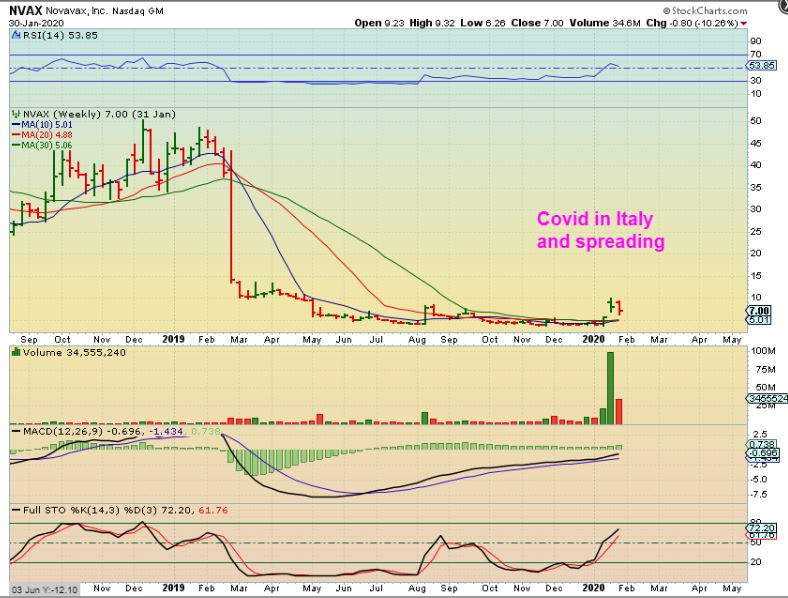Click the 50 level on price axis
Image resolution: width=788 pixels, height=598 pixels.
coord(755,121)
